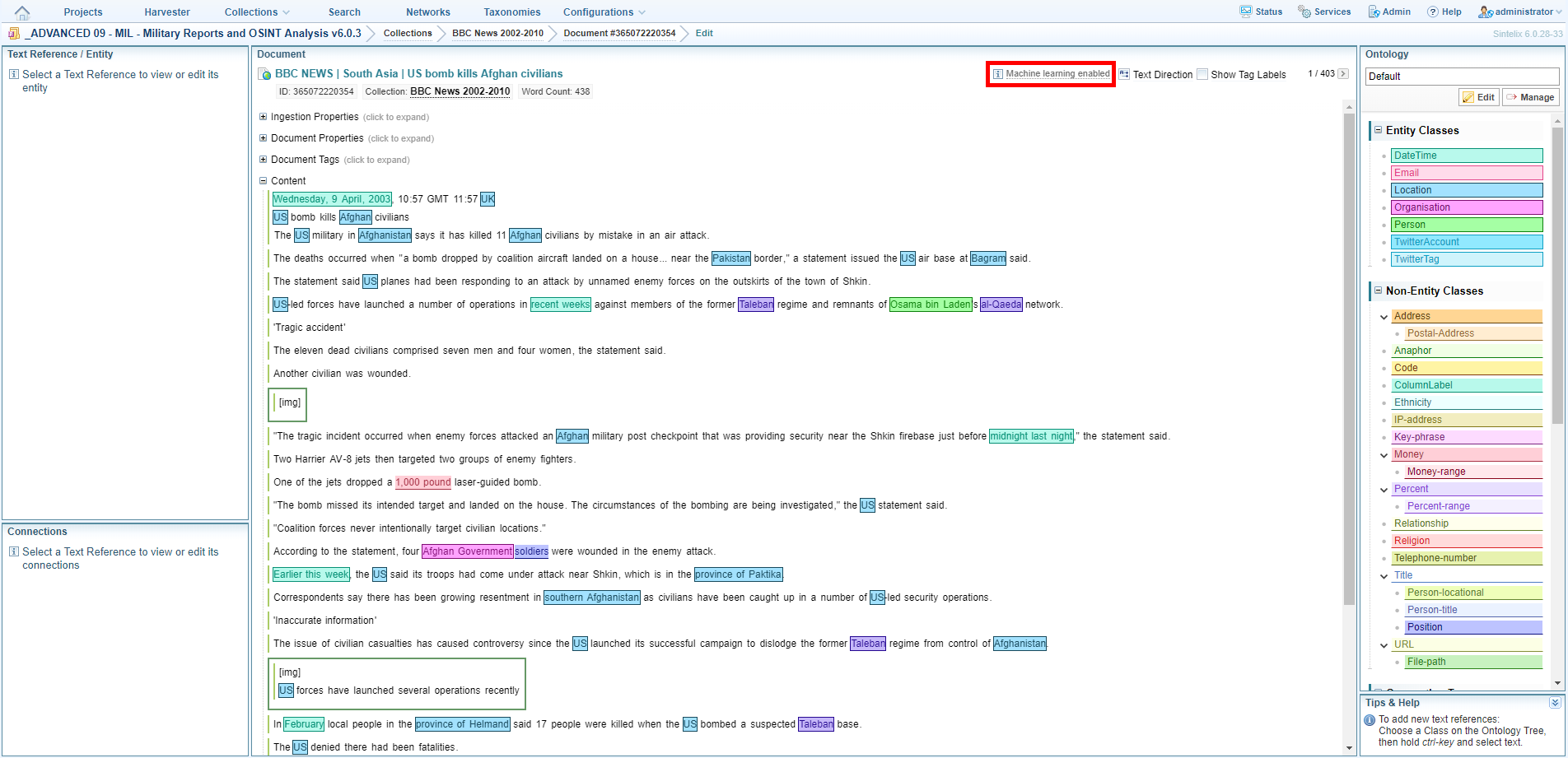The image size is (1568, 758).
Task: Click the Home icon in the top bar
Action: (x=22, y=12)
